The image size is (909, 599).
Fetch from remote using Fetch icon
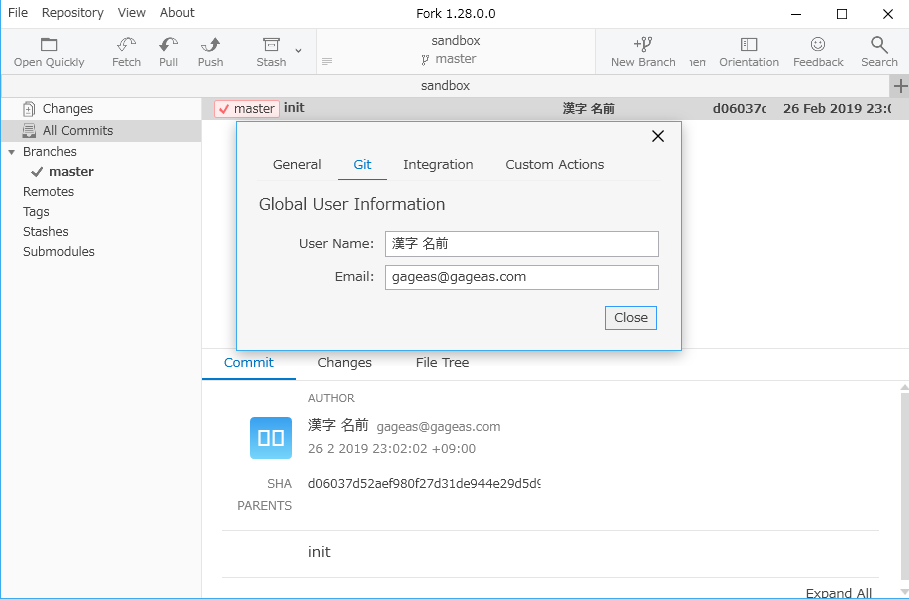(126, 45)
